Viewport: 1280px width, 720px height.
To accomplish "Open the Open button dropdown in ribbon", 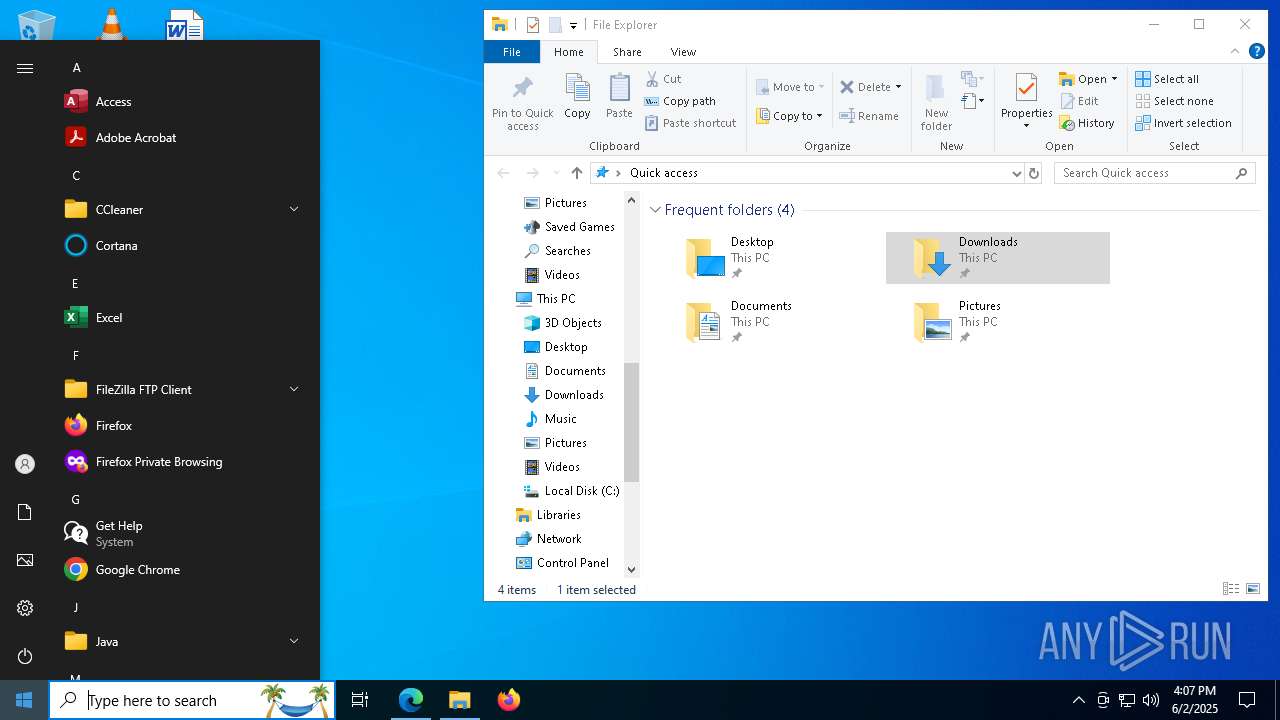I will pyautogui.click(x=1114, y=79).
